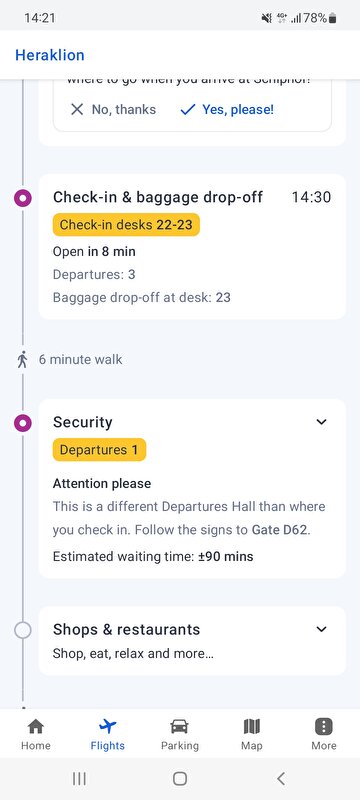Open Parking via the car icon
This screenshot has height=800, width=360.
pos(179,726)
